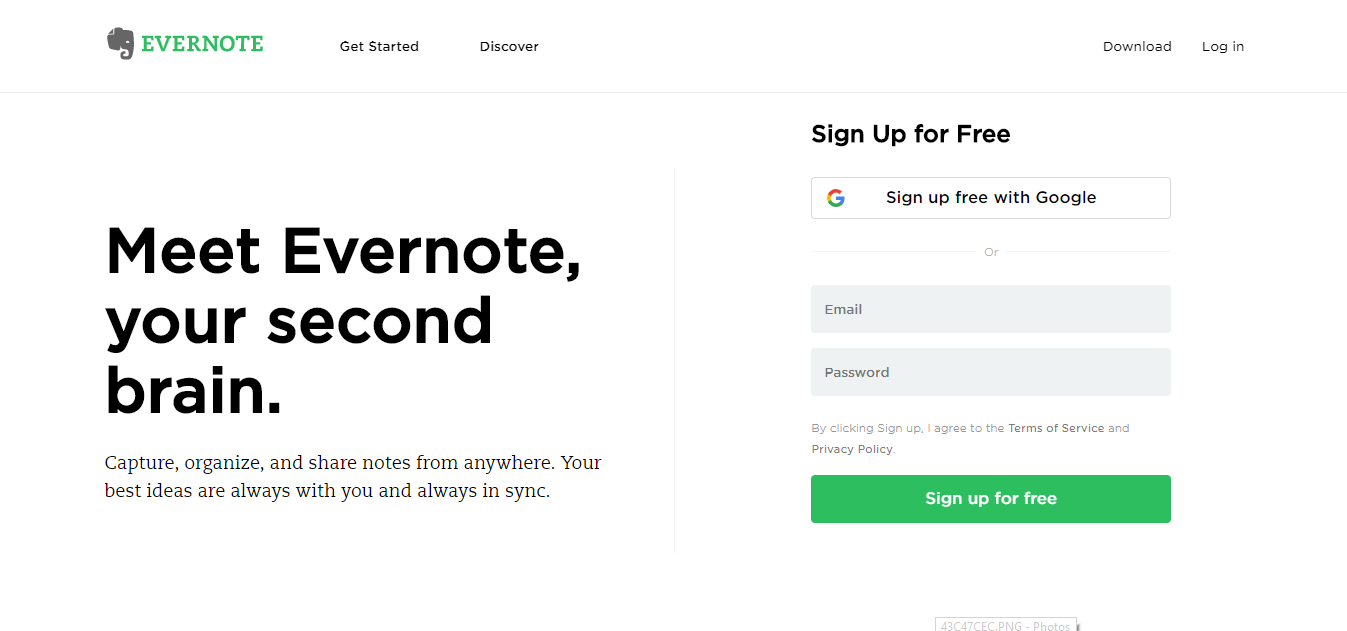
Task: Open the Privacy Policy link
Action: click(x=852, y=449)
